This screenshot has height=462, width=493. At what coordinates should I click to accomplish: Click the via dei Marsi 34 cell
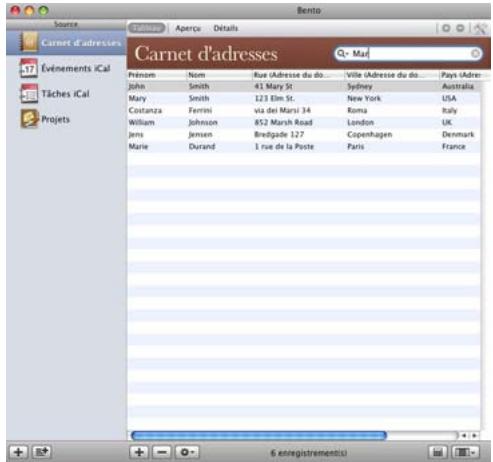click(282, 110)
